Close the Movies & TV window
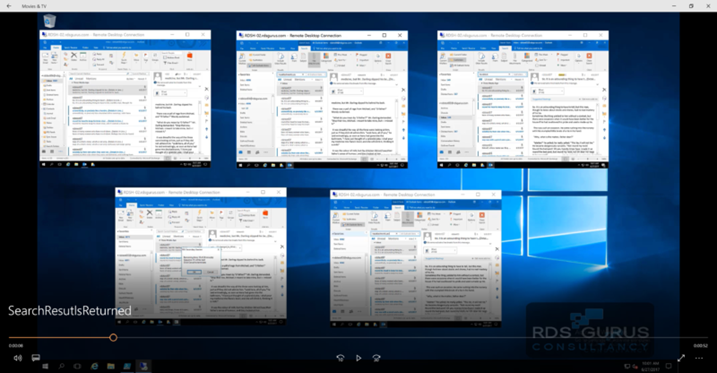The image size is (717, 373). point(708,6)
